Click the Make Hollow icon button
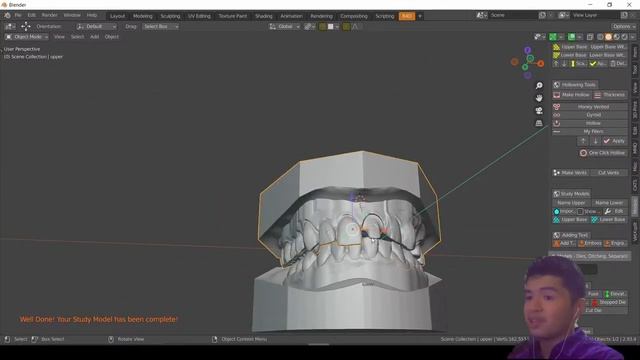The width and height of the screenshot is (640, 360). [571, 95]
